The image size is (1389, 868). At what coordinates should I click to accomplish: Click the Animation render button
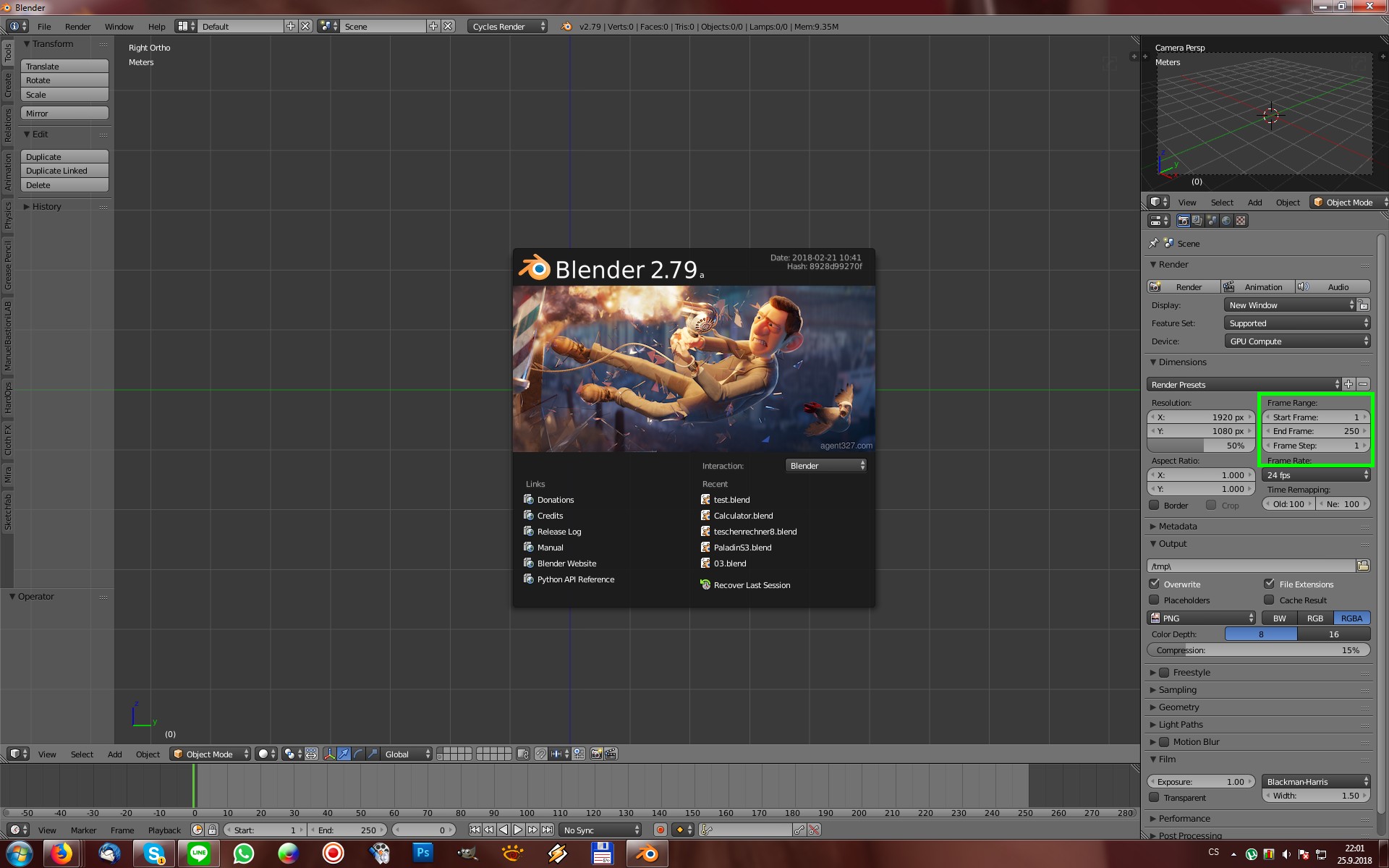click(1259, 286)
